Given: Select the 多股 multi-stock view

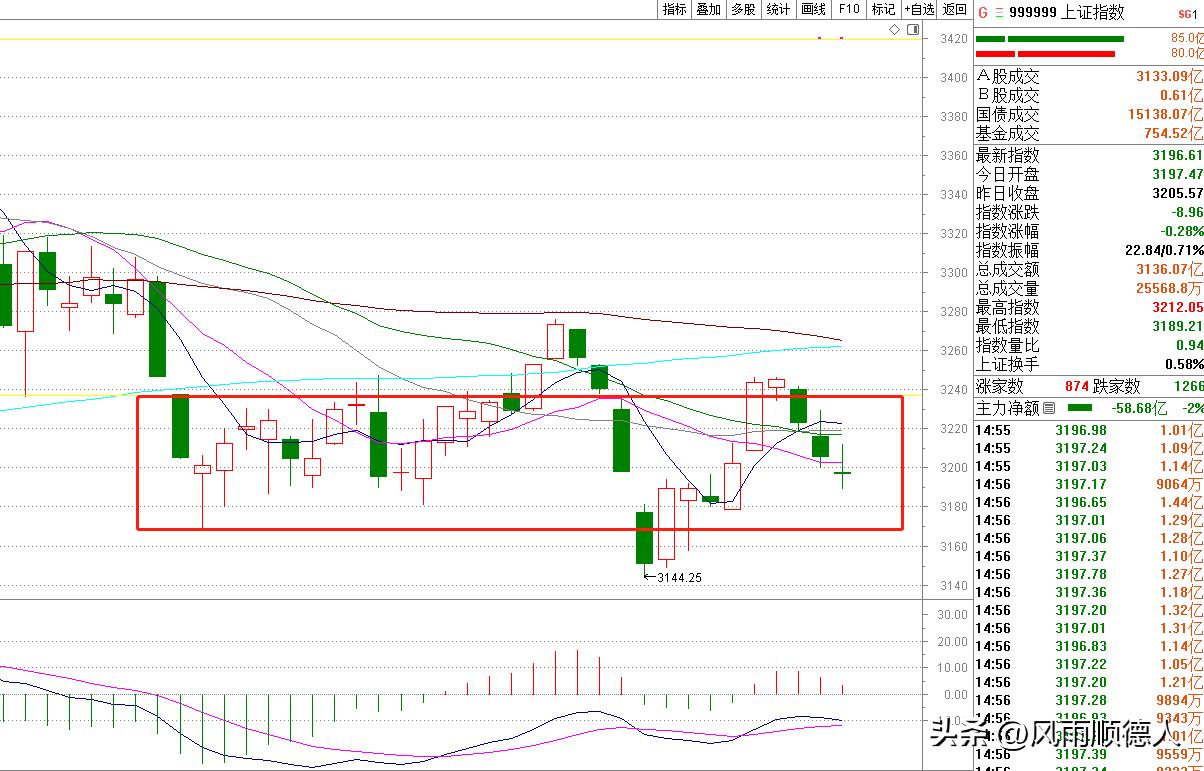Looking at the screenshot, I should pos(743,9).
